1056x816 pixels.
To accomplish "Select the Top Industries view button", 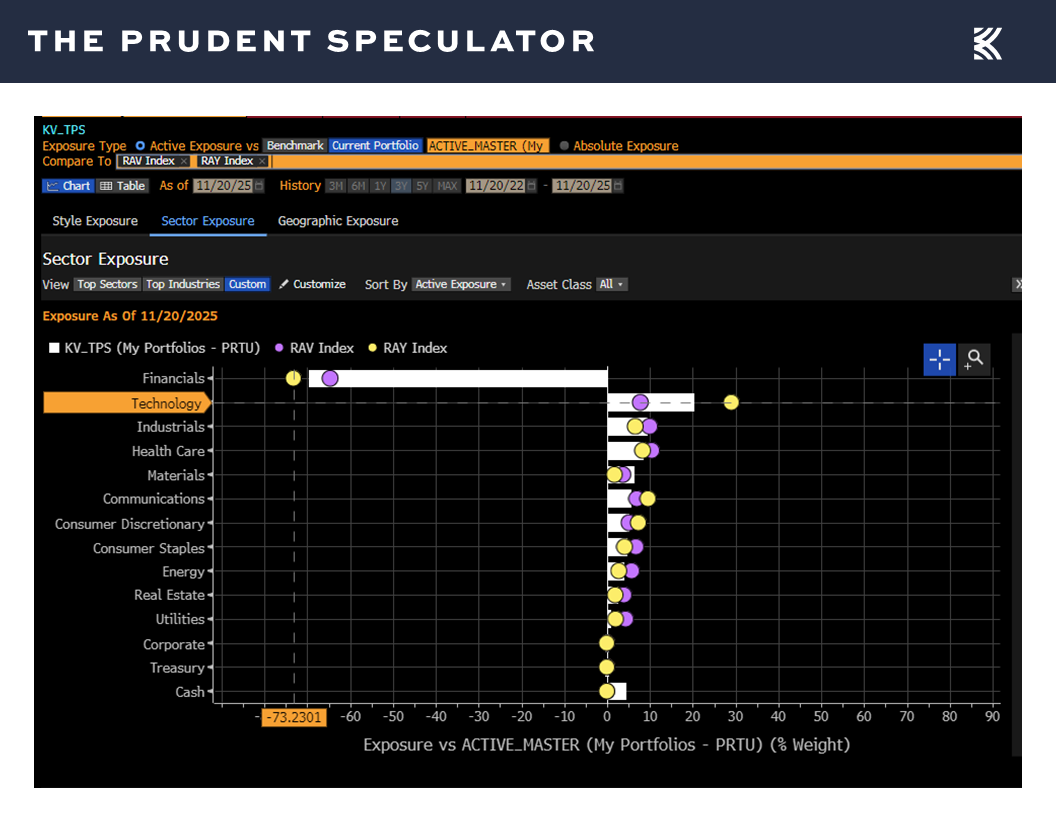I will click(x=183, y=284).
